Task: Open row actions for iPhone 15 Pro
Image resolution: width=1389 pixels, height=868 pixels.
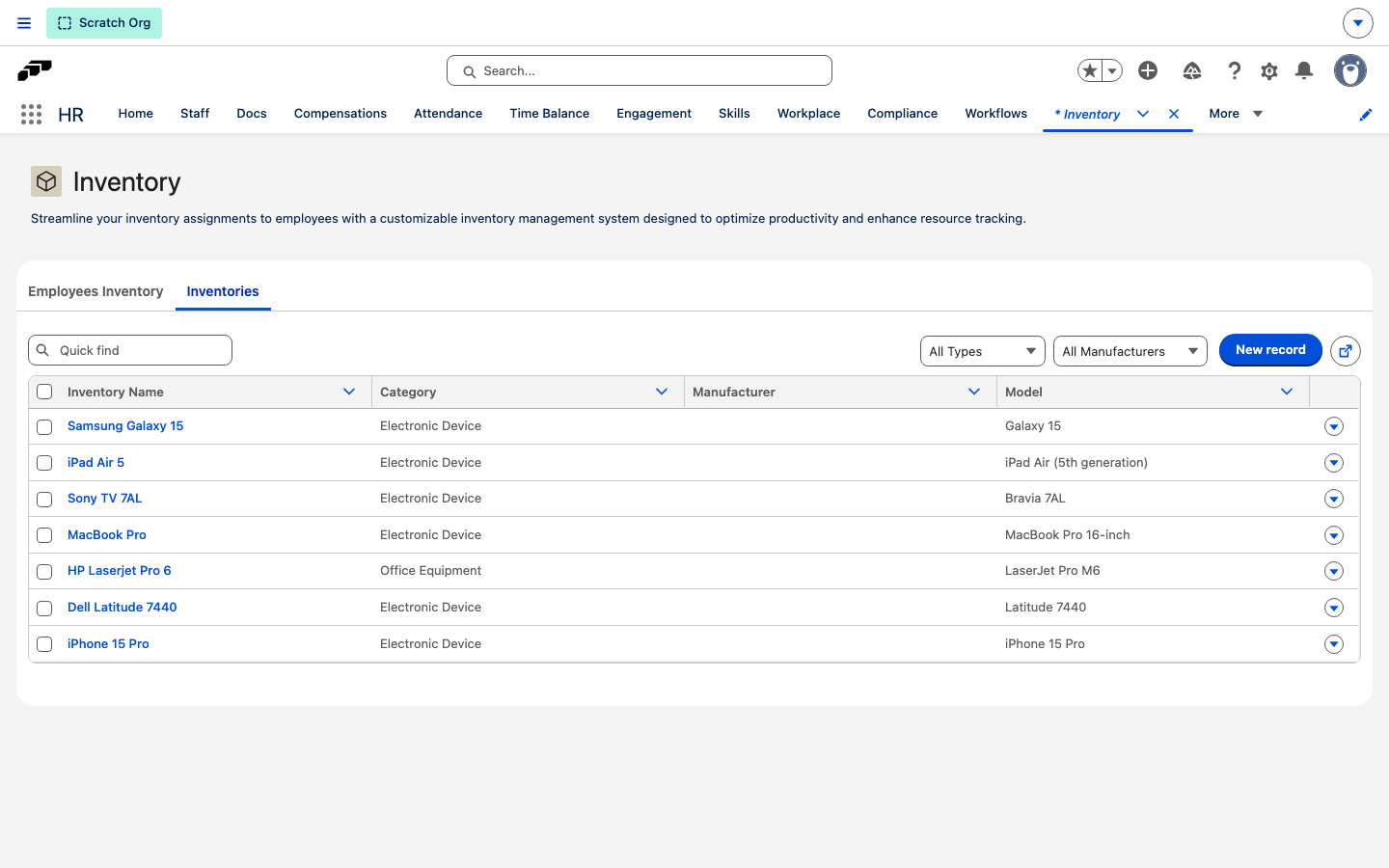Action: 1334,644
